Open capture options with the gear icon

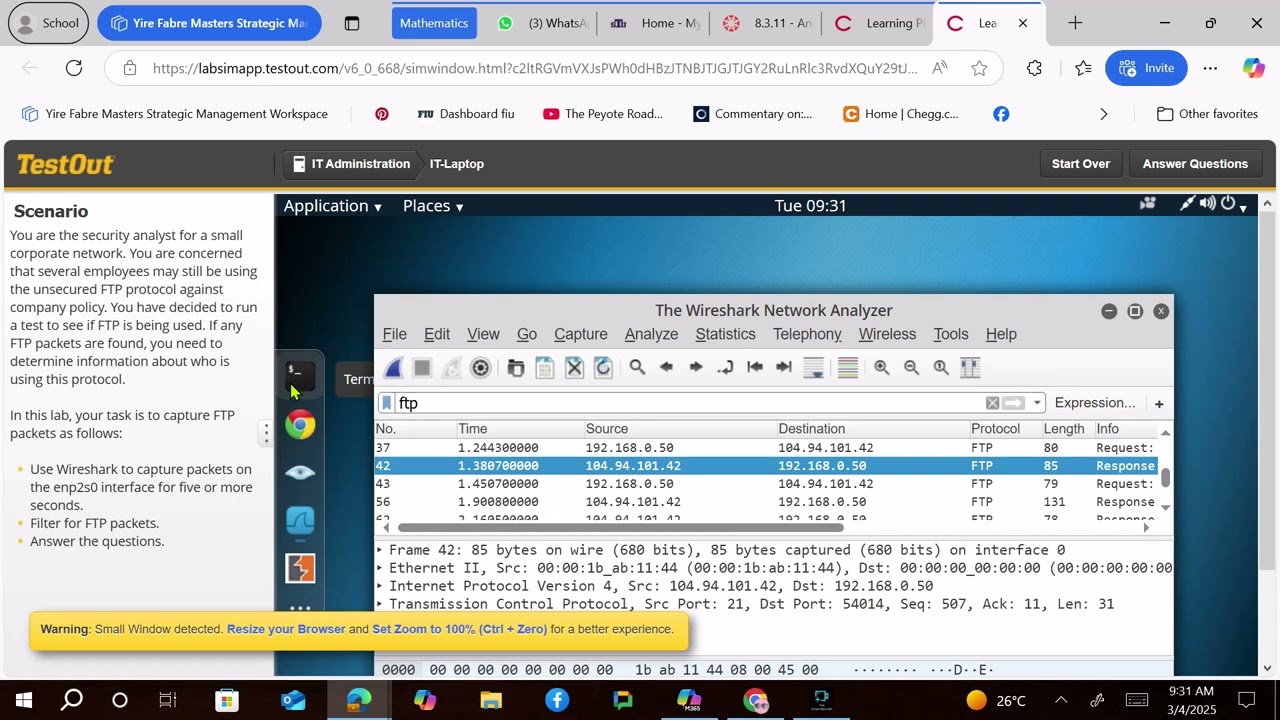(x=481, y=368)
